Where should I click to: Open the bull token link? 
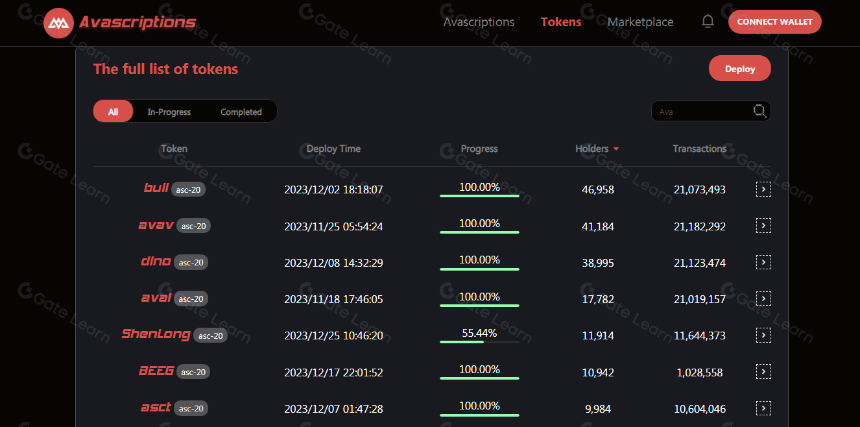[x=156, y=188]
